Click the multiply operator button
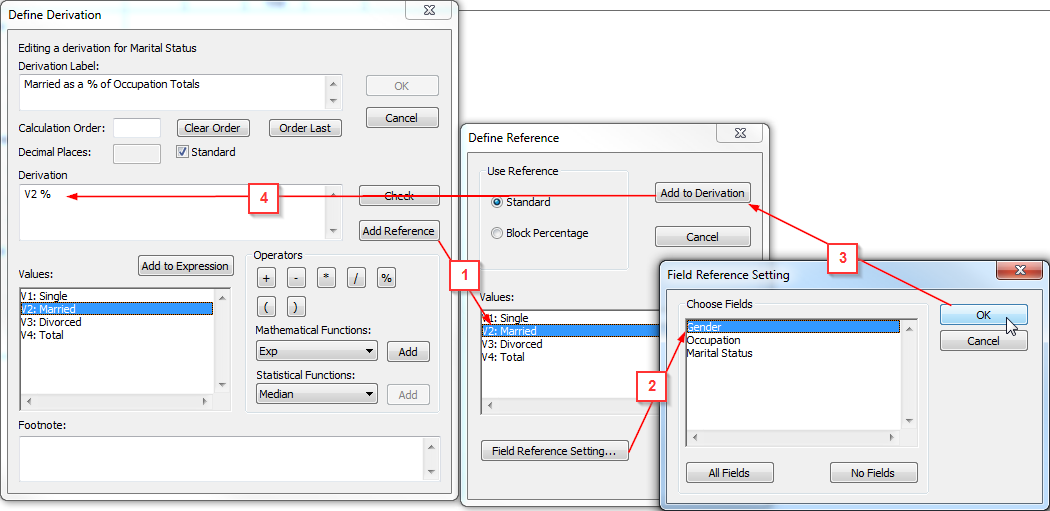This screenshot has height=511, width=1050. (x=326, y=278)
